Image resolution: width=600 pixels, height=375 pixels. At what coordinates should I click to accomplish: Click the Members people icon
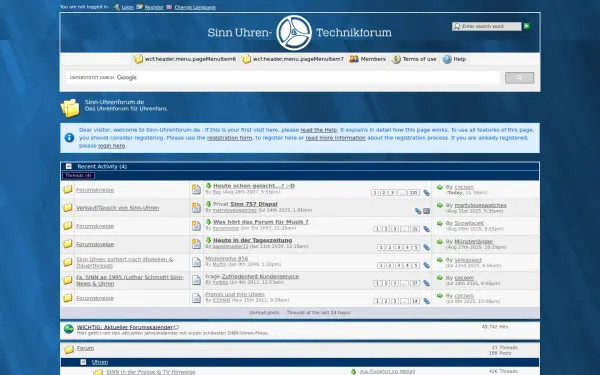pos(354,59)
